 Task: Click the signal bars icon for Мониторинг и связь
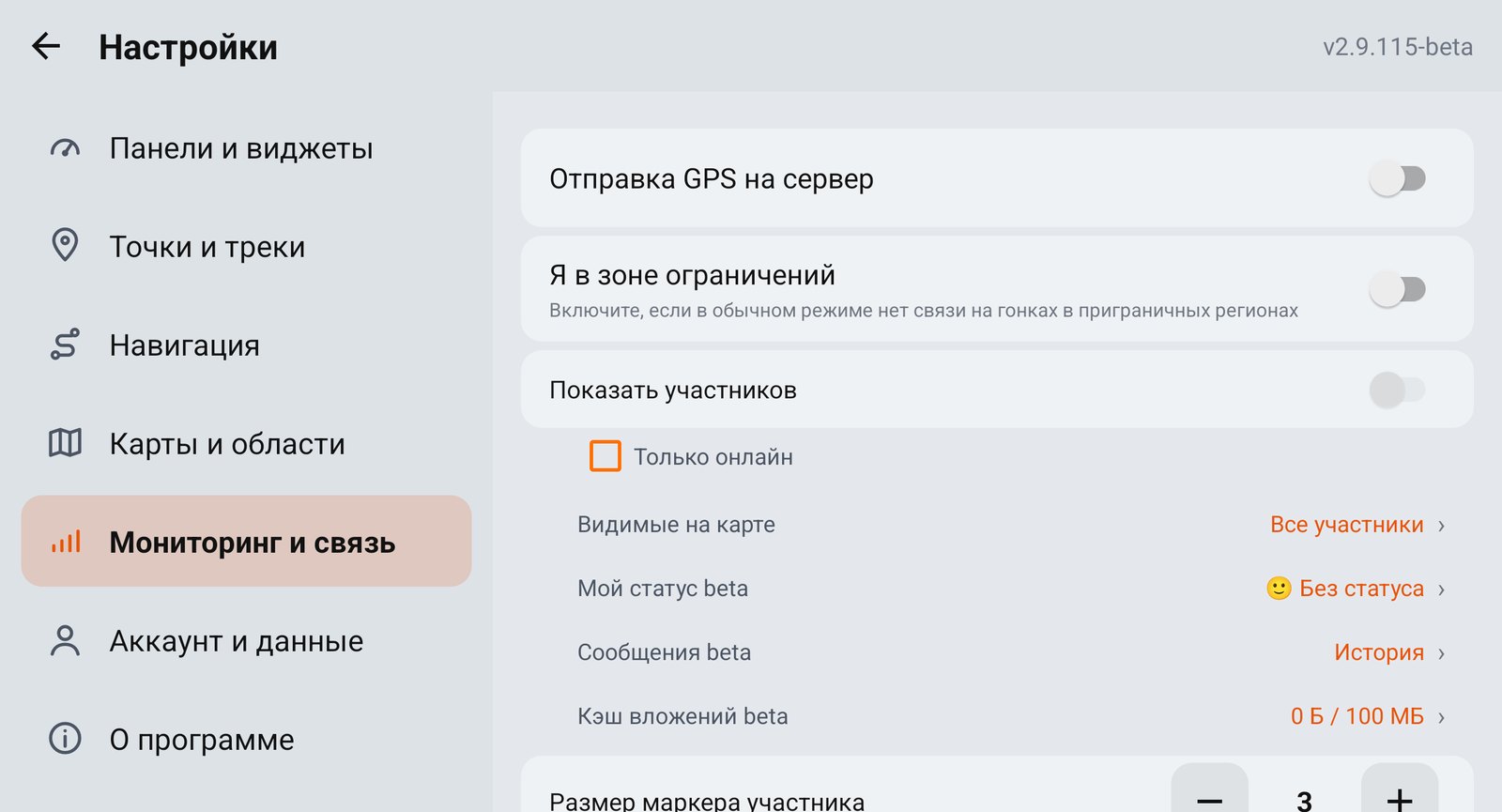point(65,542)
